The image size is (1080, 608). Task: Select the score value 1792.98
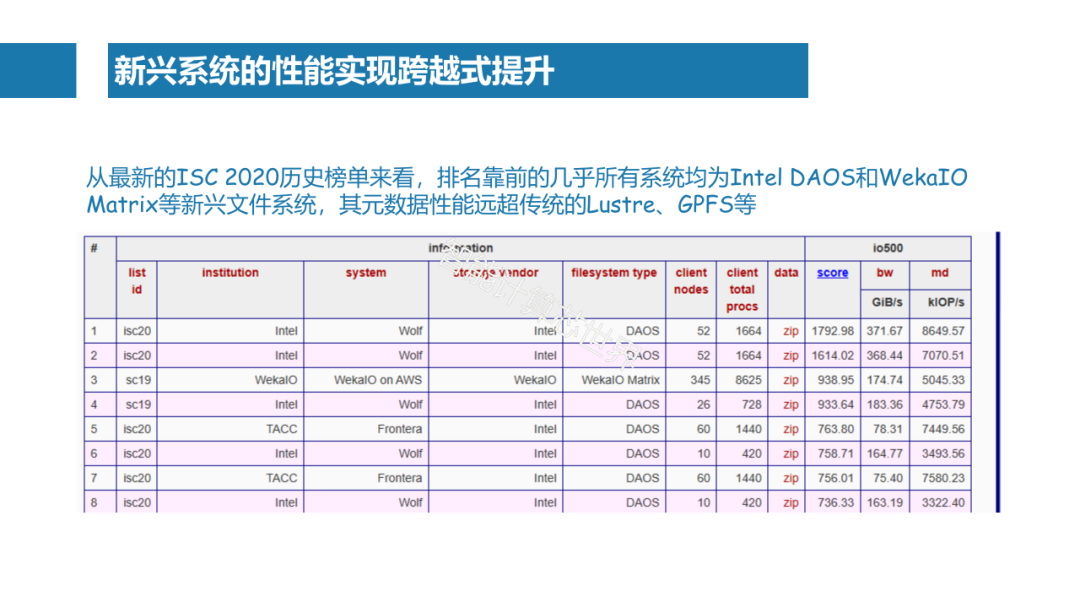click(833, 331)
